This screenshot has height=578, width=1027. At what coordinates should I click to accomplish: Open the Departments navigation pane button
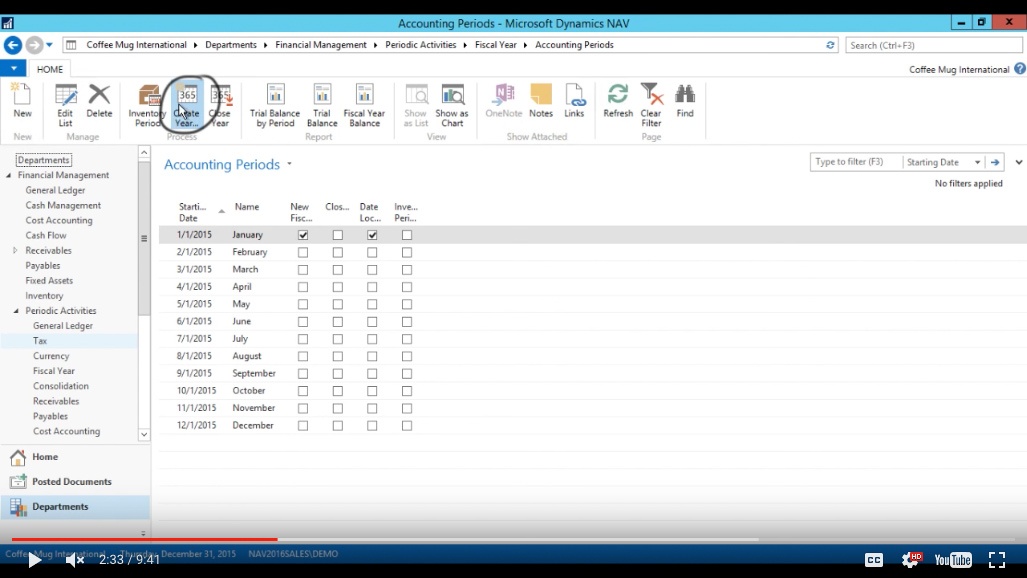[x=75, y=507]
